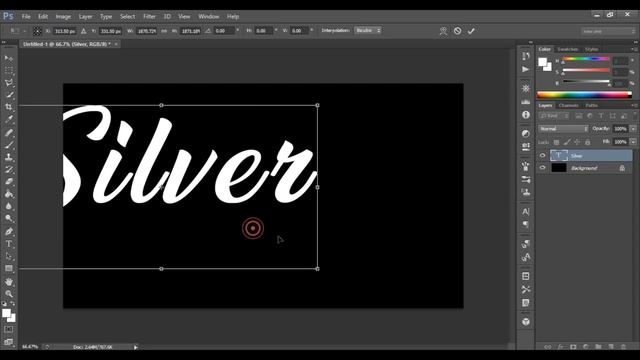This screenshot has width=640, height=360.
Task: Click the Hue slider in Color panel
Action: point(586,60)
